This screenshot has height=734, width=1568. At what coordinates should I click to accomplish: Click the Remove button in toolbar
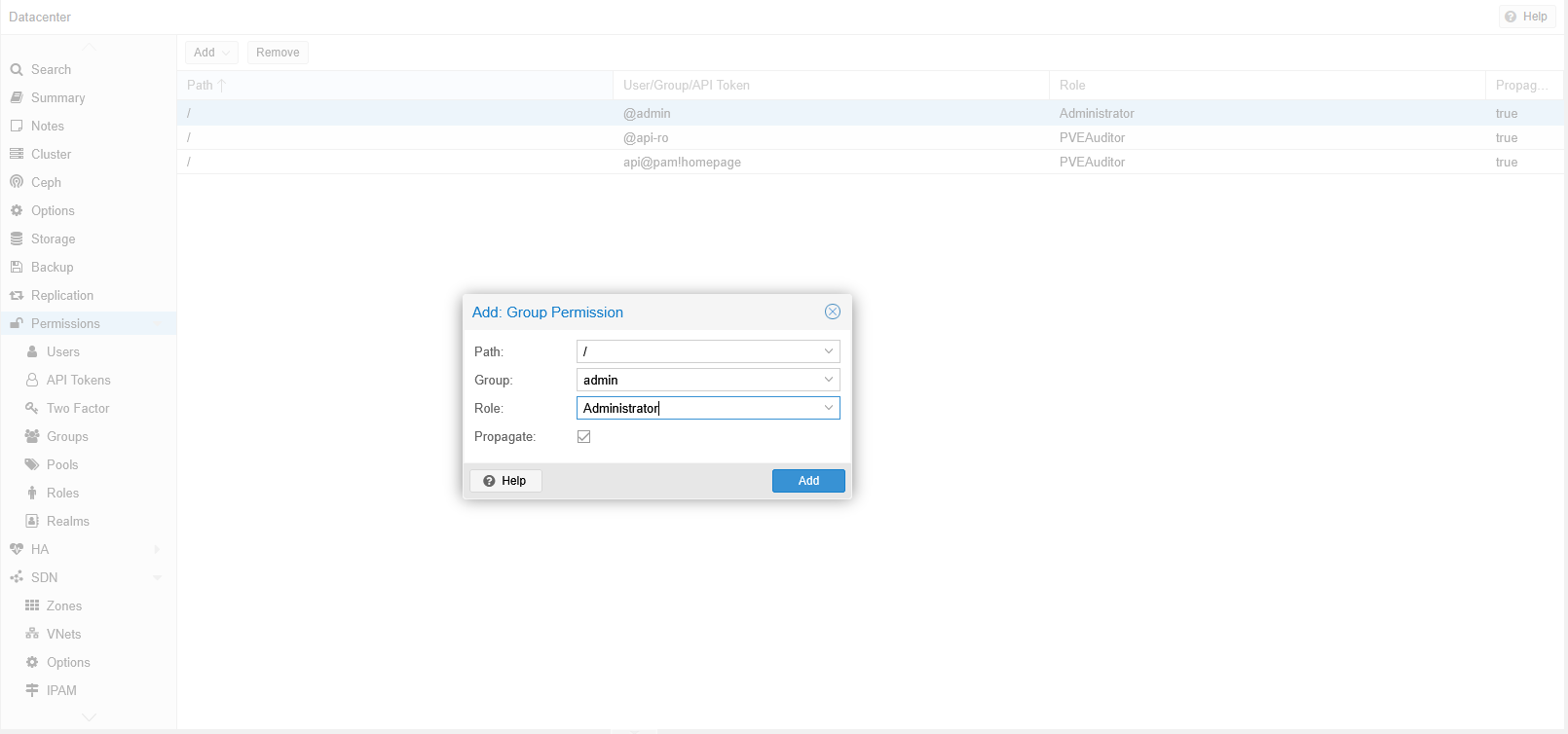pos(278,53)
